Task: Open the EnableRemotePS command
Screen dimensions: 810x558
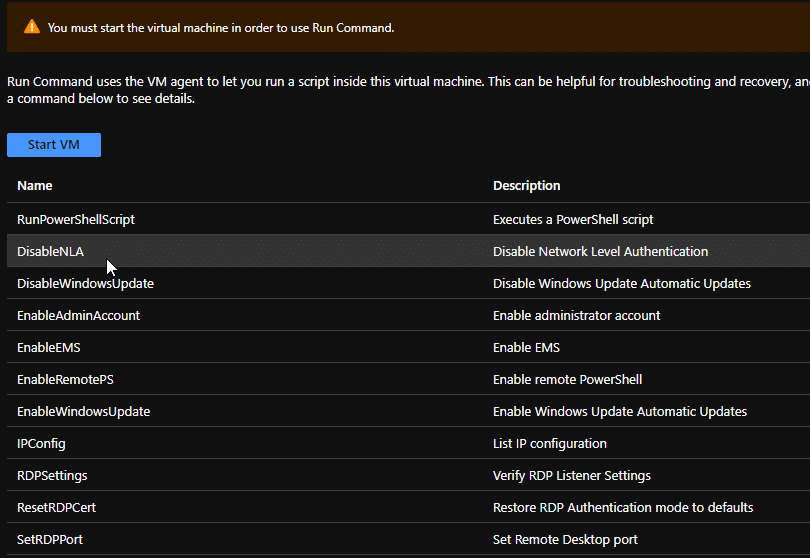Action: coord(65,380)
